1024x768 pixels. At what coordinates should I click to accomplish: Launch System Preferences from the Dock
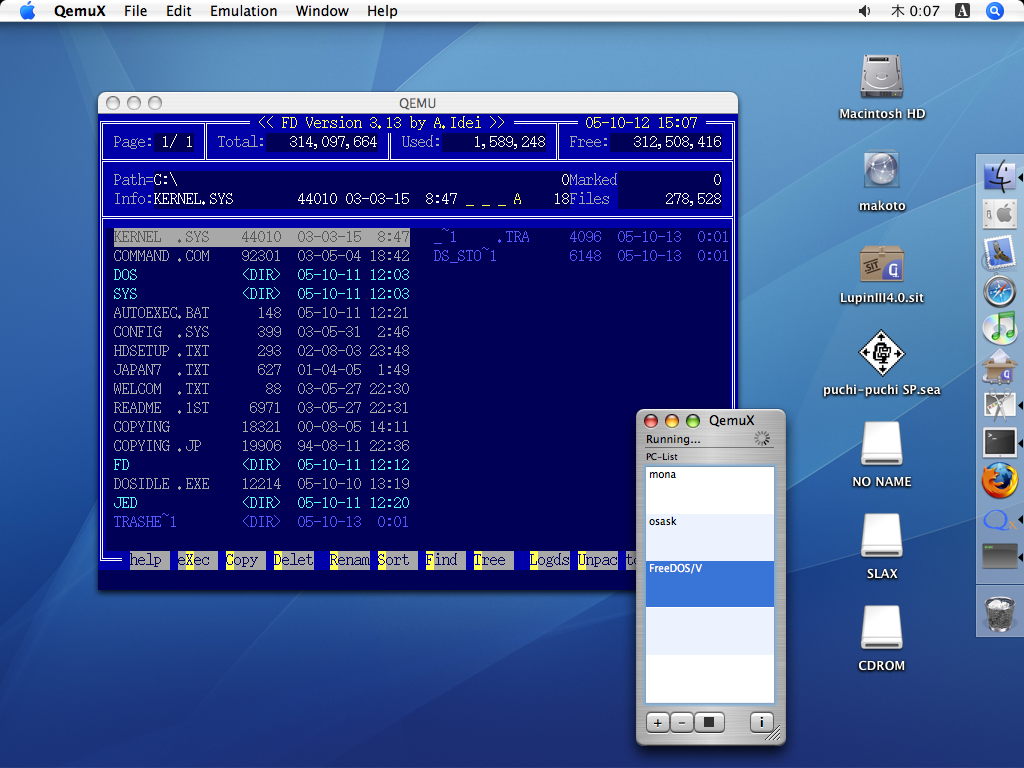[999, 214]
